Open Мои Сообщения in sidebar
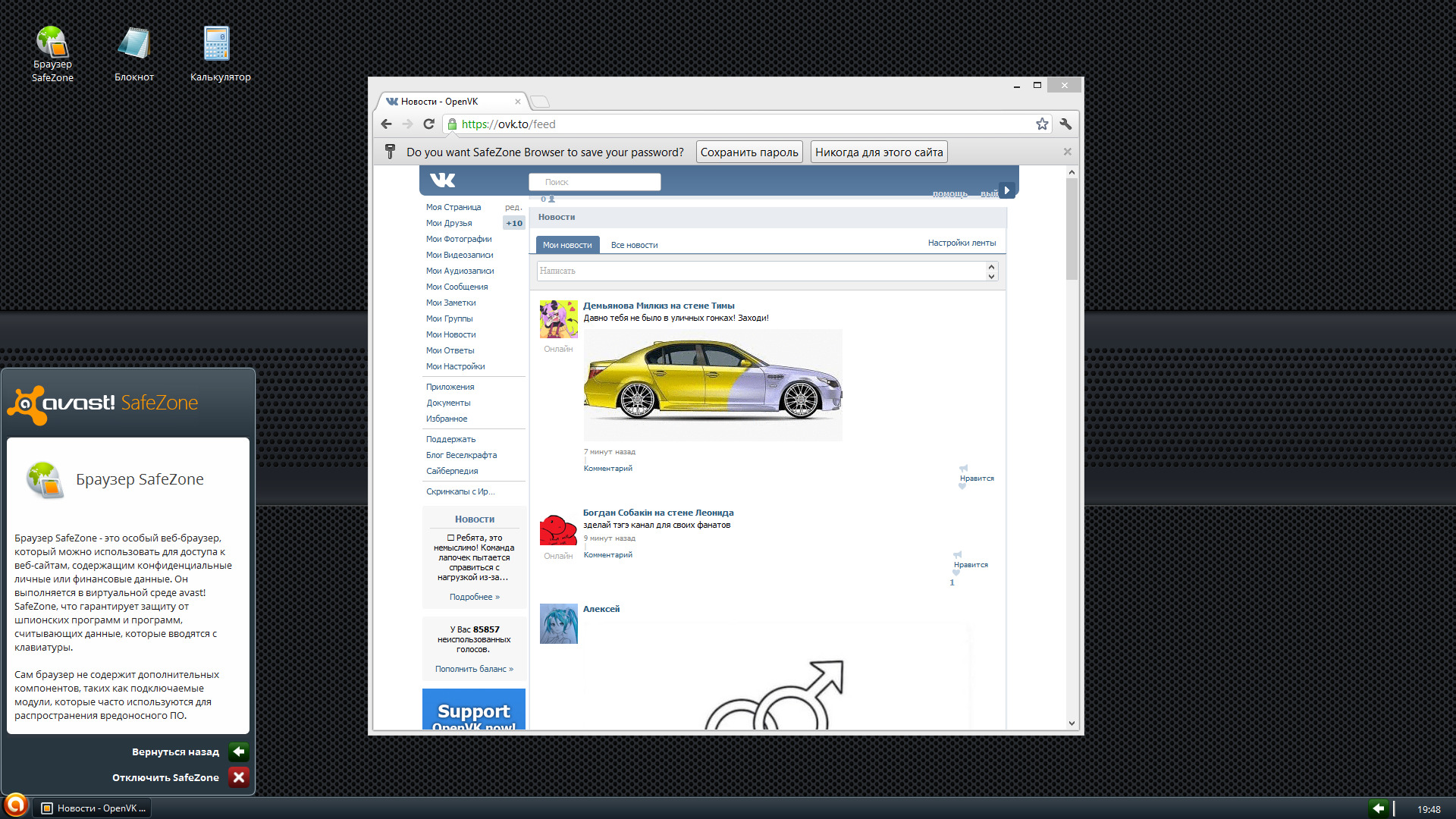Viewport: 1456px width, 819px height. point(457,287)
